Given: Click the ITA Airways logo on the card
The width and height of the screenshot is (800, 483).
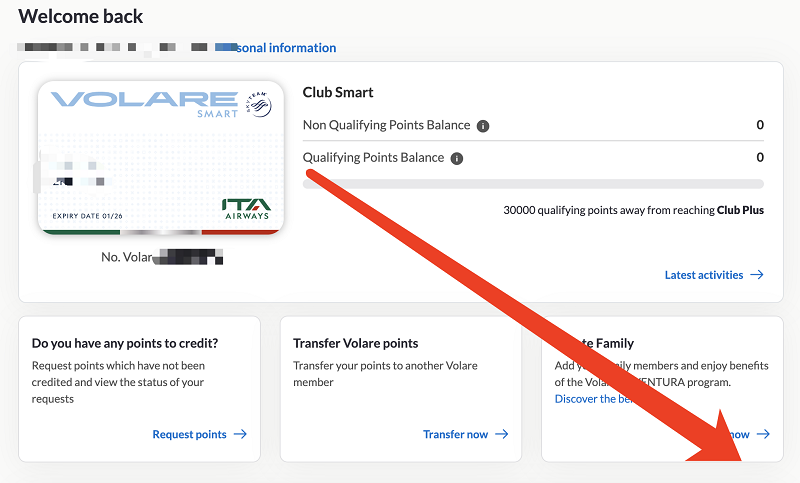Looking at the screenshot, I should [246, 209].
